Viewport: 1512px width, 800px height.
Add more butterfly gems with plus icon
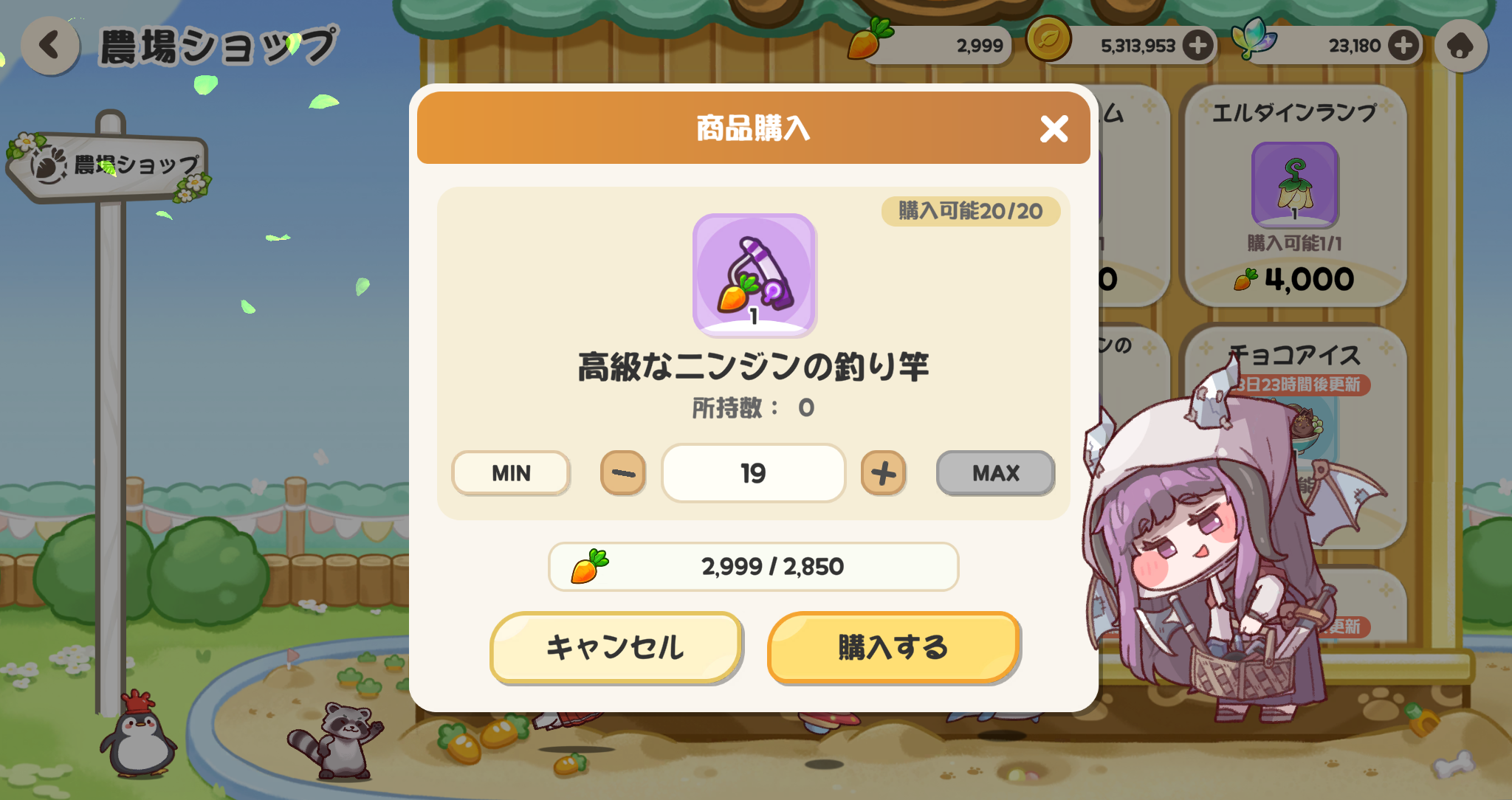[x=1403, y=46]
